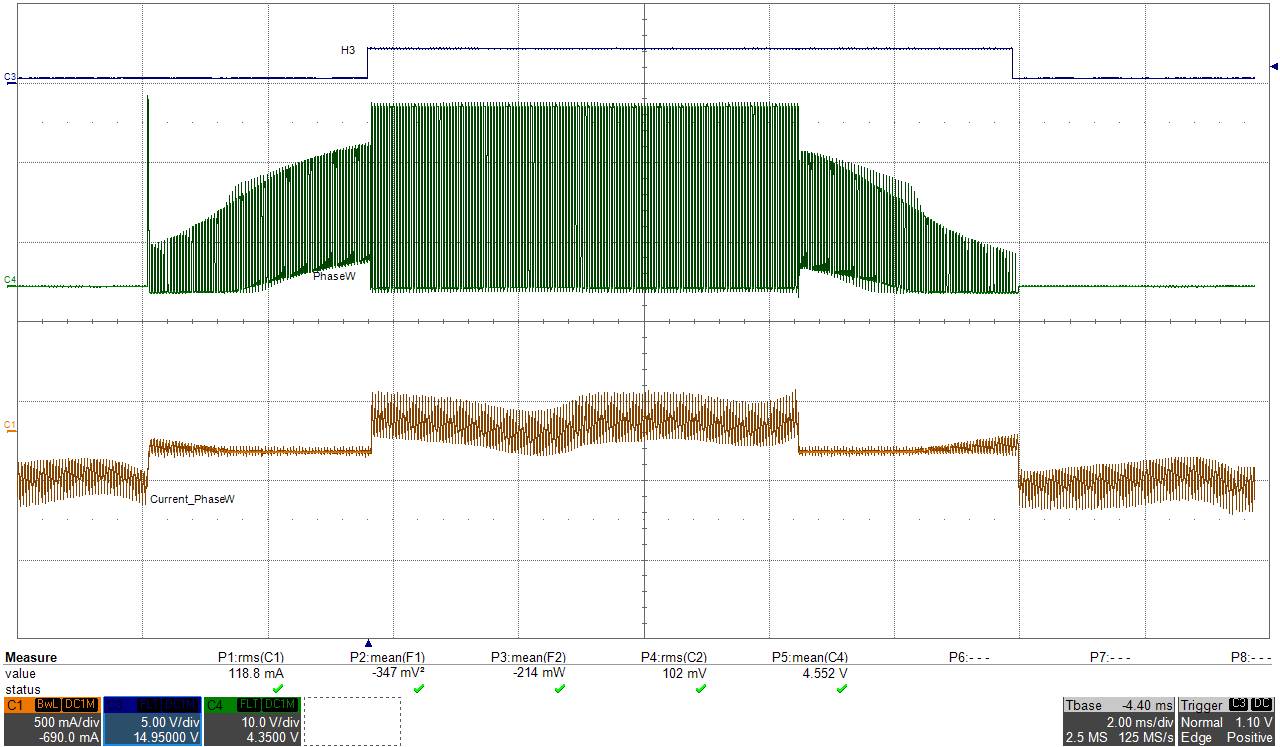The image size is (1280, 747).
Task: Click the status checkmark under P3:mean(F2)
Action: pos(560,689)
